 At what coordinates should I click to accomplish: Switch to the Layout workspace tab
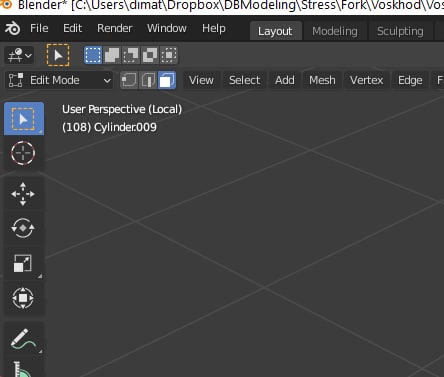pos(275,31)
